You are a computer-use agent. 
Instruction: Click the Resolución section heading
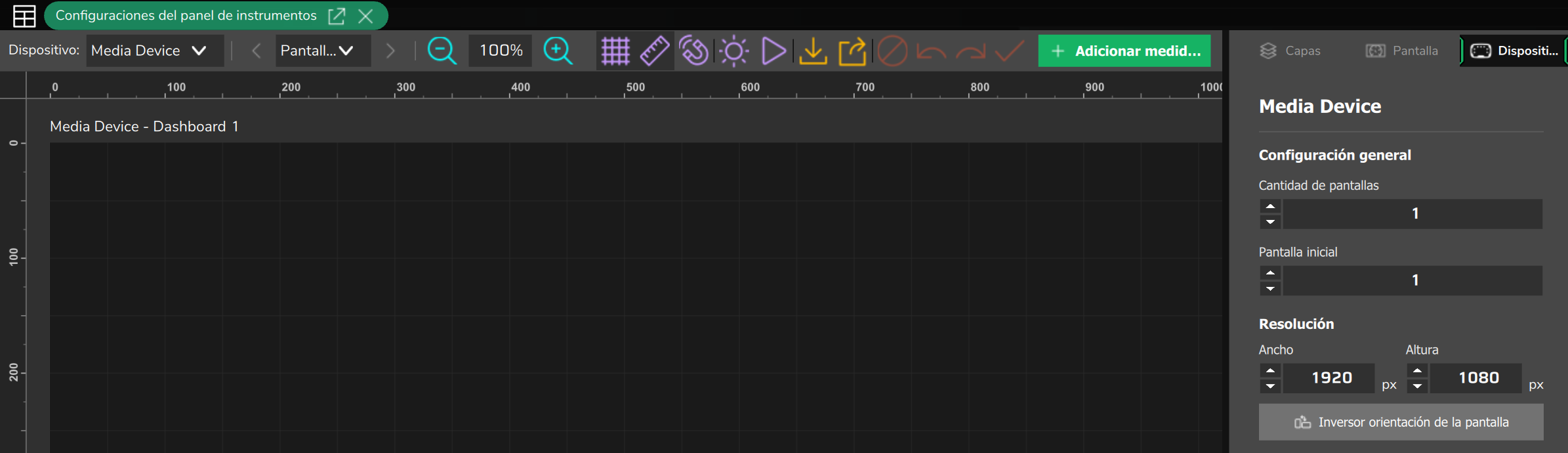pos(1296,324)
